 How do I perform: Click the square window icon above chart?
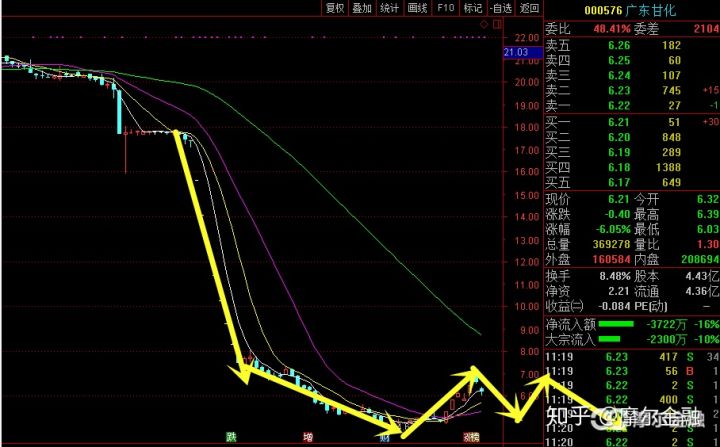497,24
